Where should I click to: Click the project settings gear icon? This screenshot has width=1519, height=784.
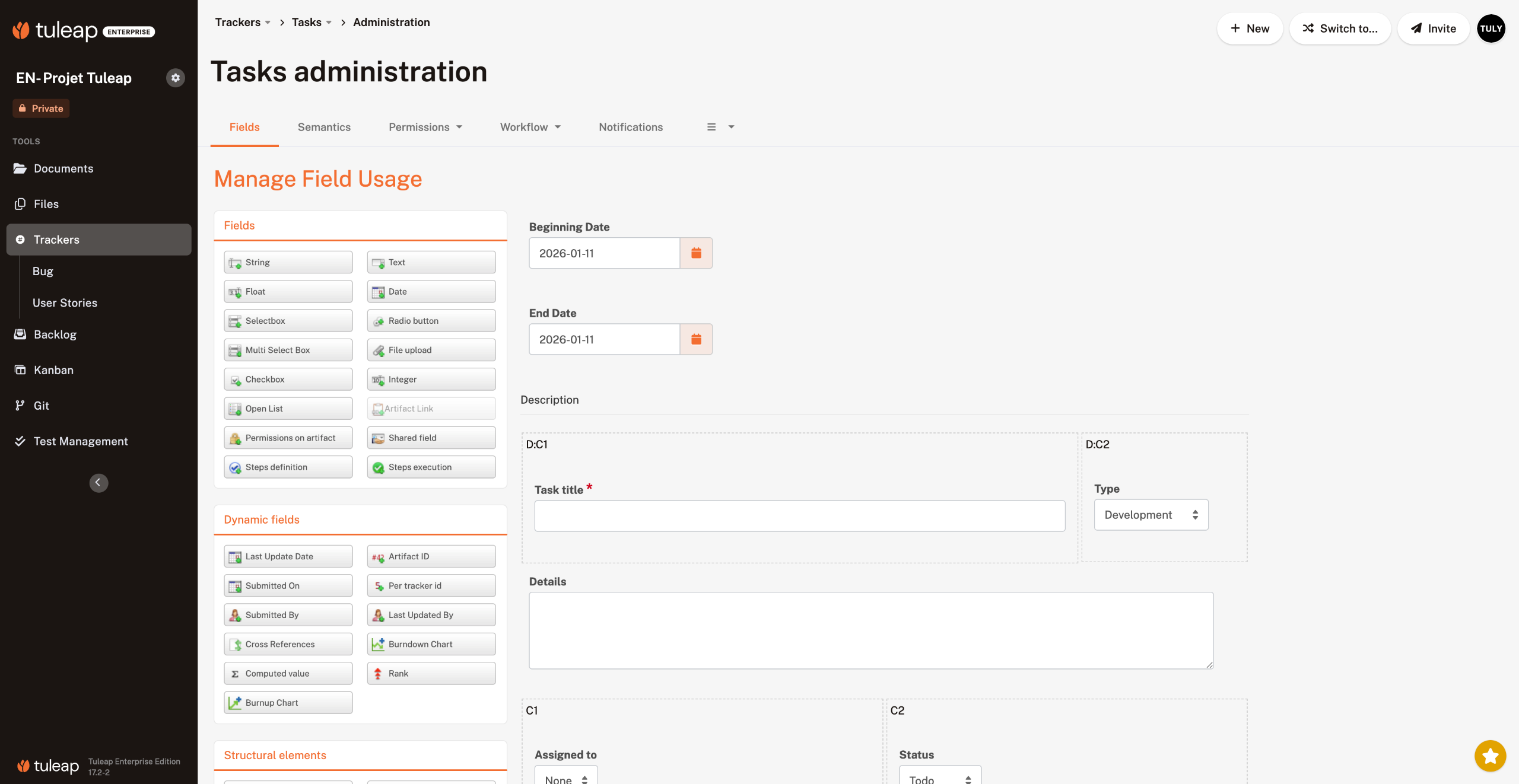coord(175,78)
